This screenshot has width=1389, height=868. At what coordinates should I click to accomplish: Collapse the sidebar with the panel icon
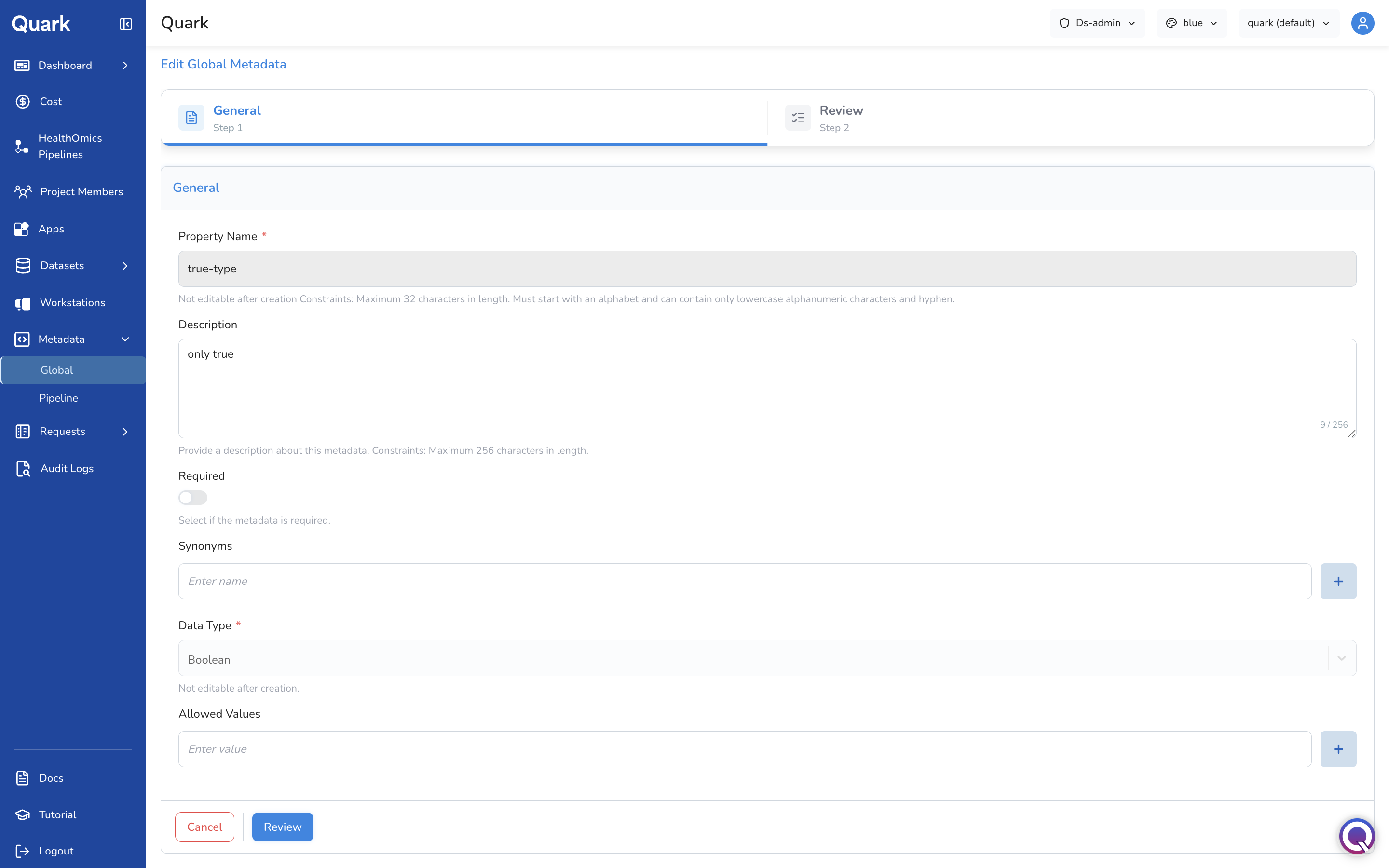pos(126,24)
